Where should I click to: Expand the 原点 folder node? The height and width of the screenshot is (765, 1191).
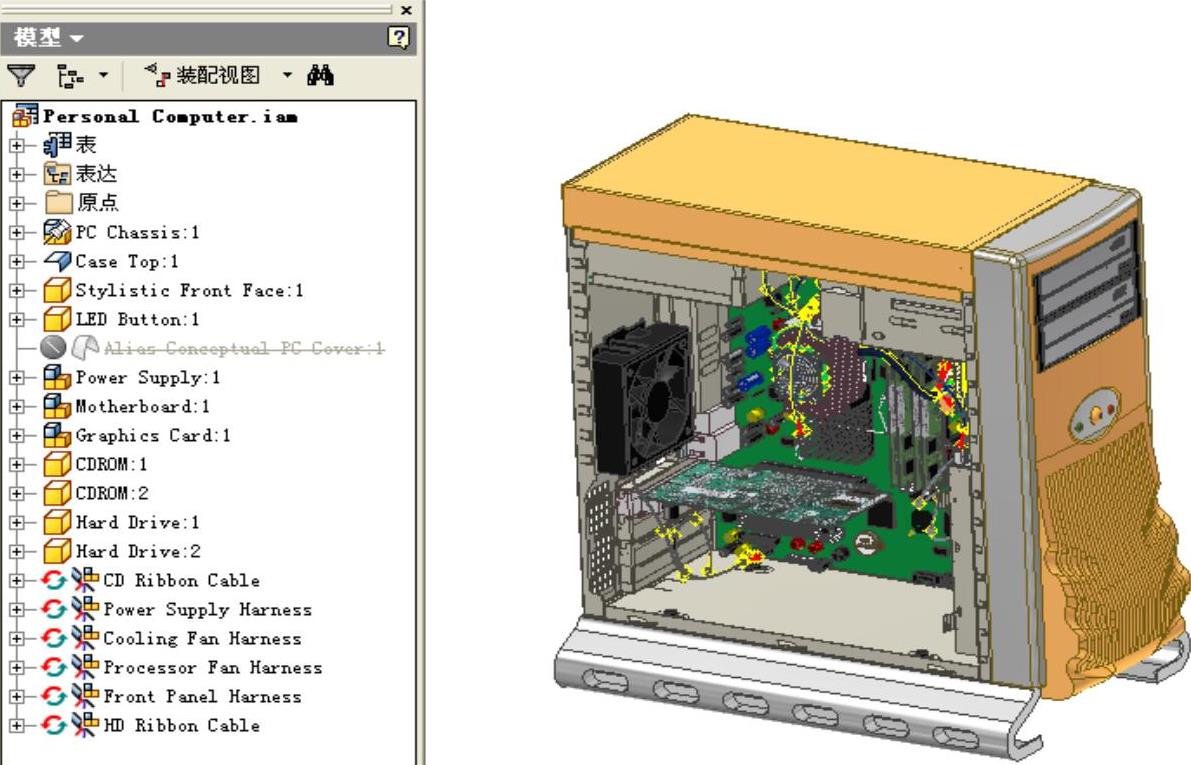click(x=17, y=203)
